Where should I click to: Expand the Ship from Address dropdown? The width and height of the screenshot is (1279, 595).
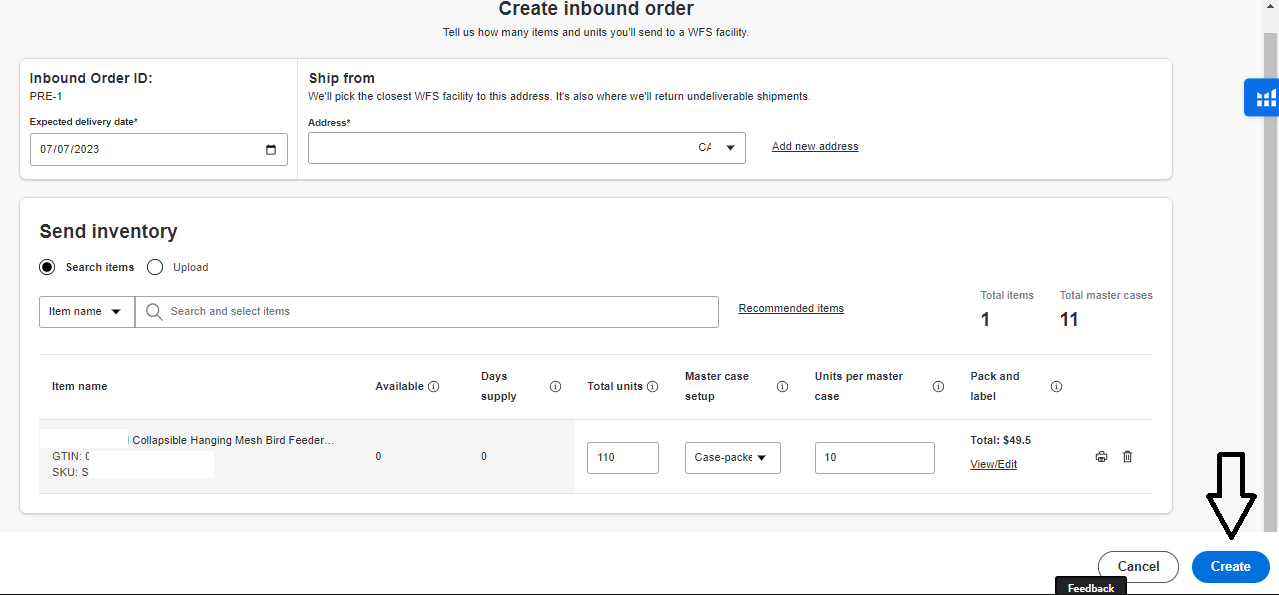pyautogui.click(x=730, y=148)
